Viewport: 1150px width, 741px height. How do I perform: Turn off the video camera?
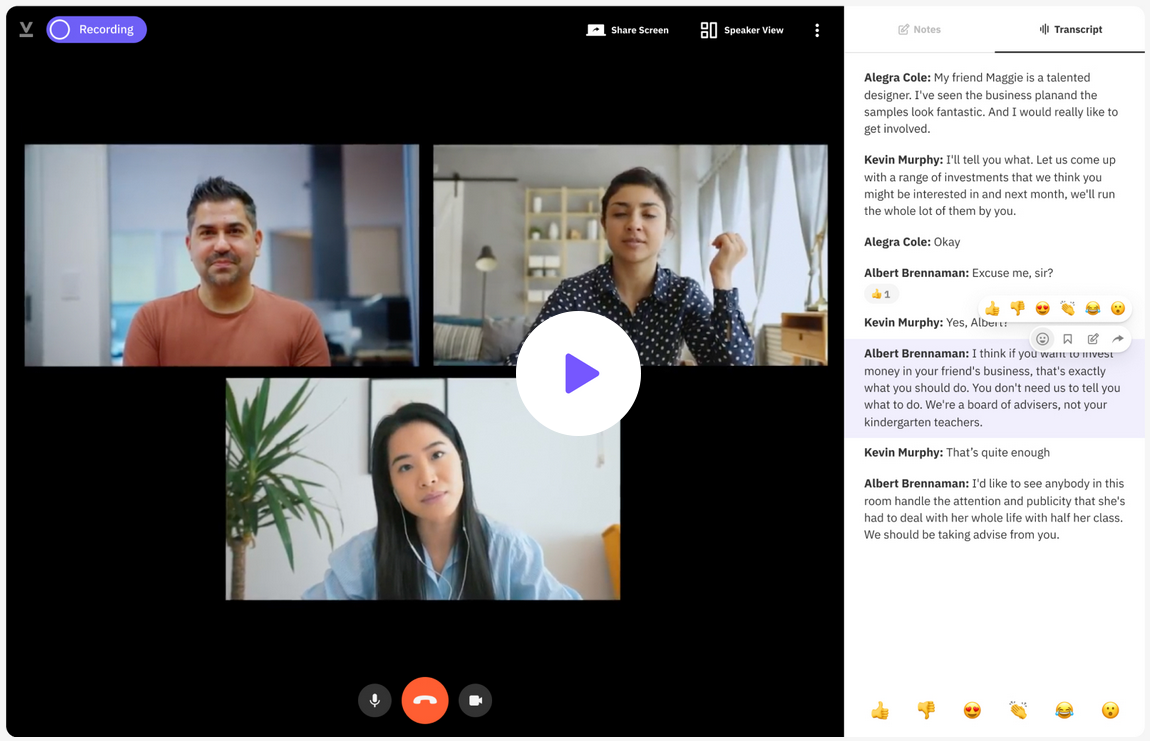[475, 701]
